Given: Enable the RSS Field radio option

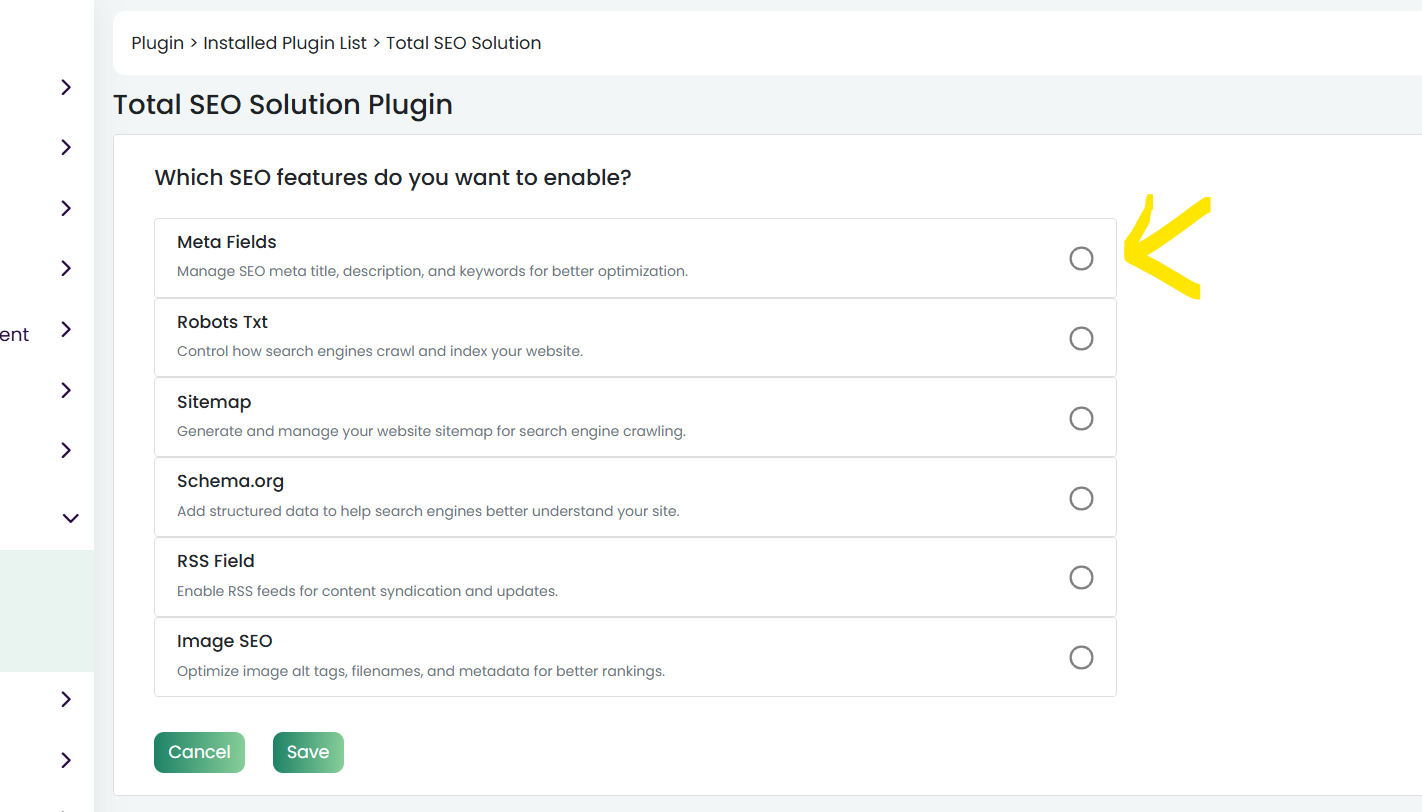Looking at the screenshot, I should (1081, 578).
